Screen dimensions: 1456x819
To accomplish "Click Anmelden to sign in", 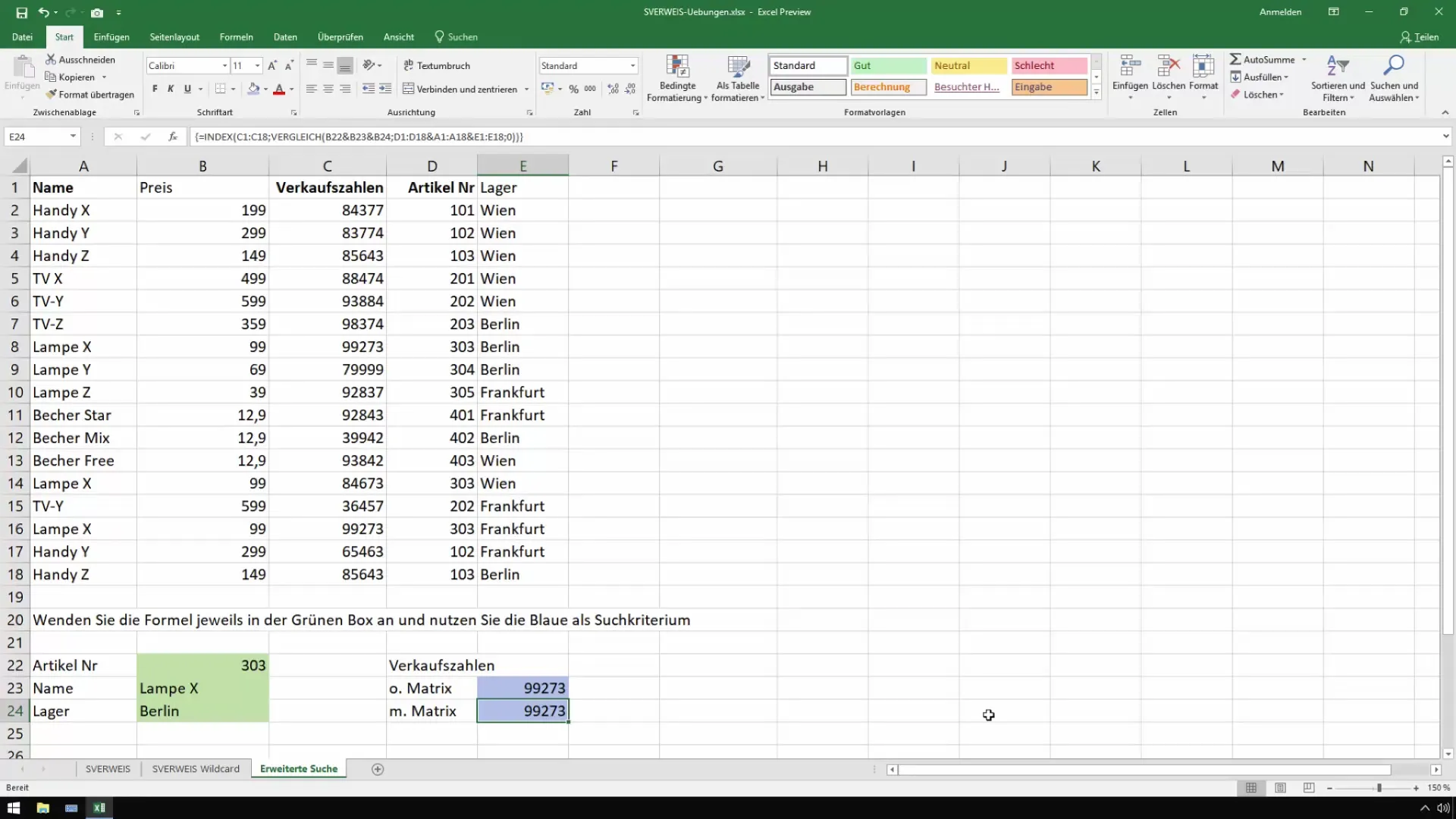I will (1280, 12).
